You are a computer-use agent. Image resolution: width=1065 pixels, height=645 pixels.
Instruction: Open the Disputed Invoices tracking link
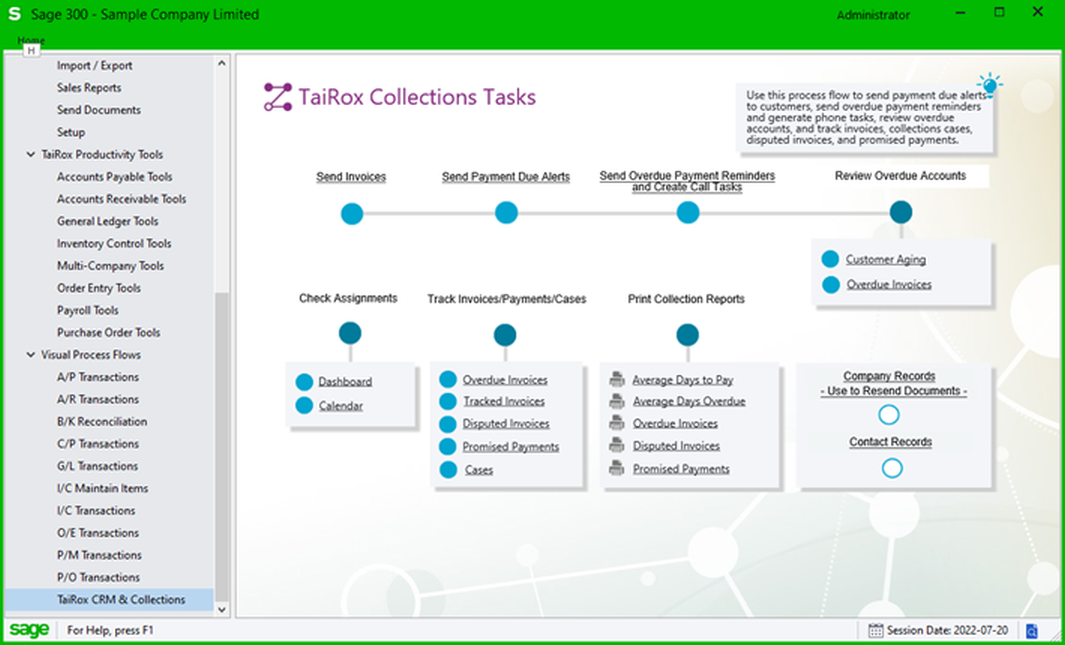[506, 424]
